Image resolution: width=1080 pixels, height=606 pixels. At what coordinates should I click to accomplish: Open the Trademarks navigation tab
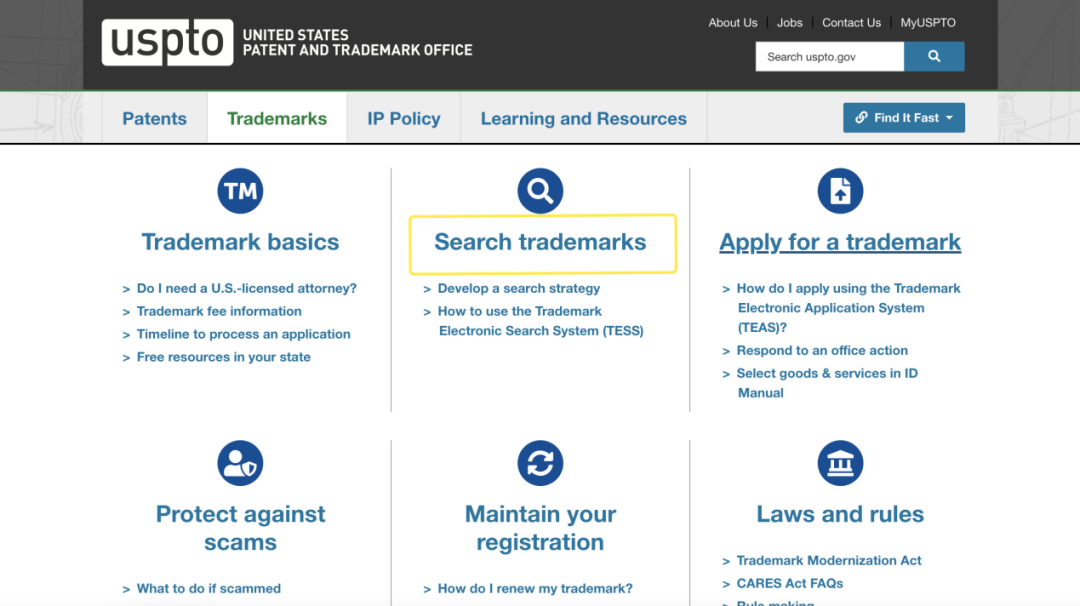(277, 118)
